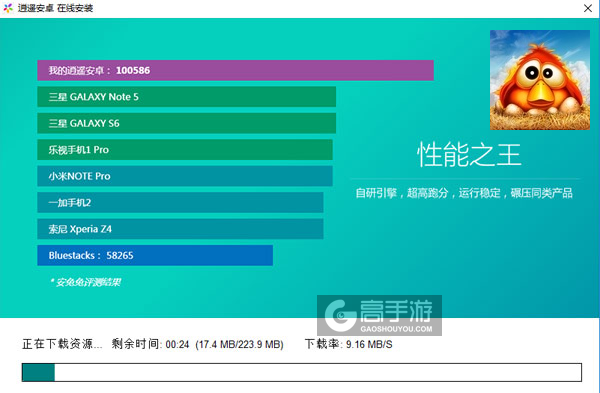This screenshot has height=393, width=600.
Task: Click the 自研引擎 description text line
Action: point(464,193)
